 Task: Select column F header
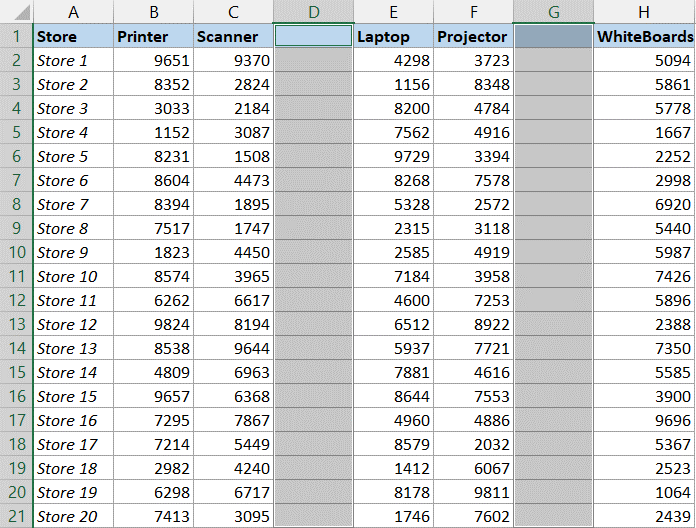[474, 12]
